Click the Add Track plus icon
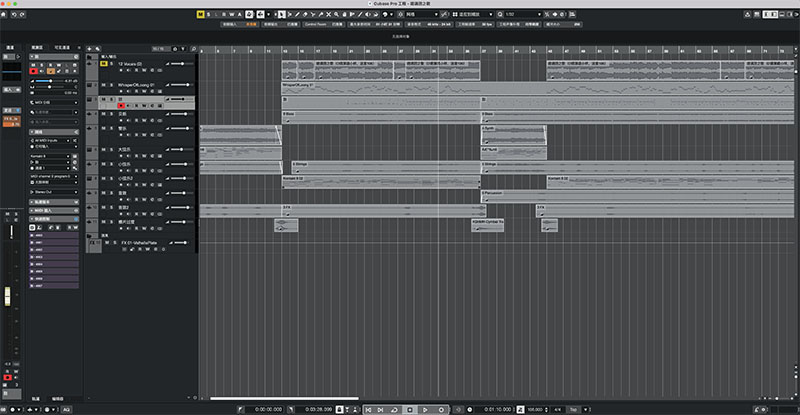 coord(89,49)
